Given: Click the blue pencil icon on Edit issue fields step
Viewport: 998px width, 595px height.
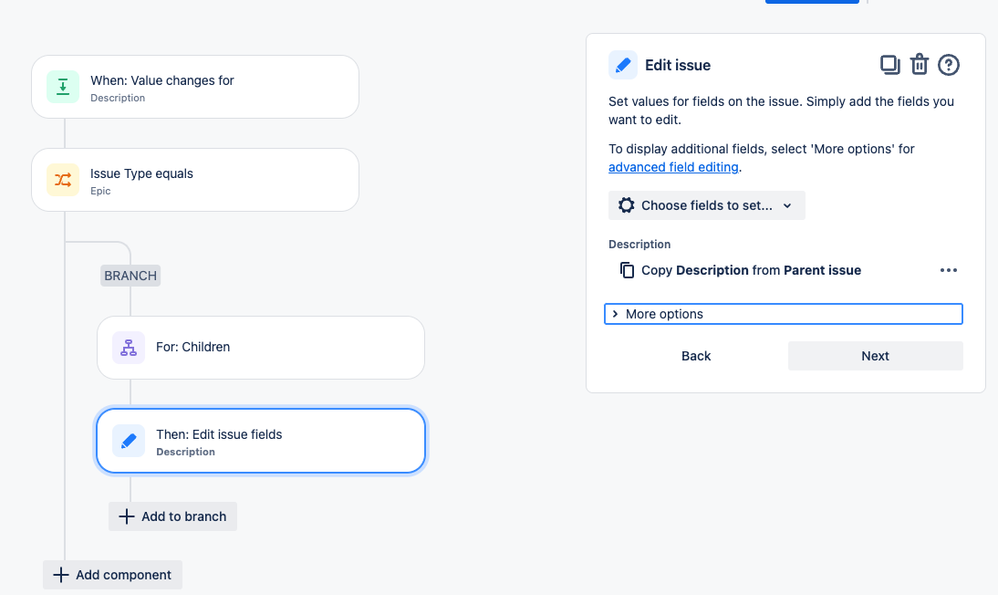Looking at the screenshot, I should click(x=129, y=441).
